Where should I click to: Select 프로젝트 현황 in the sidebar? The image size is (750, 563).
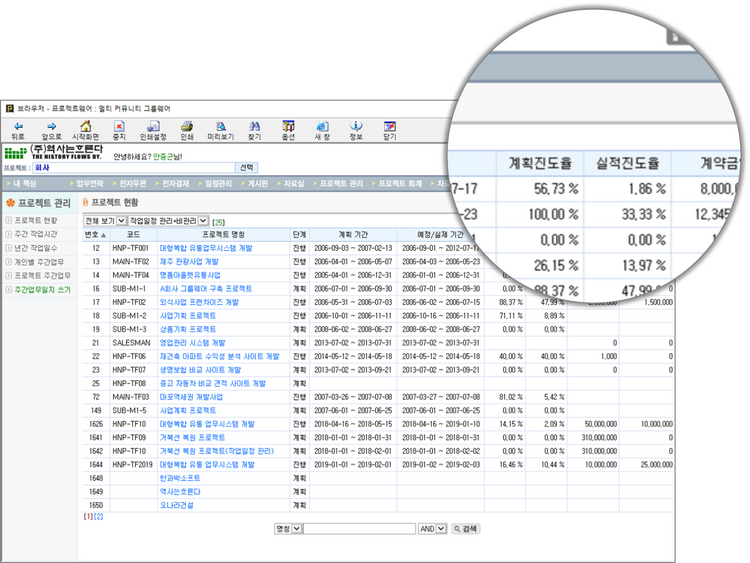click(36, 221)
